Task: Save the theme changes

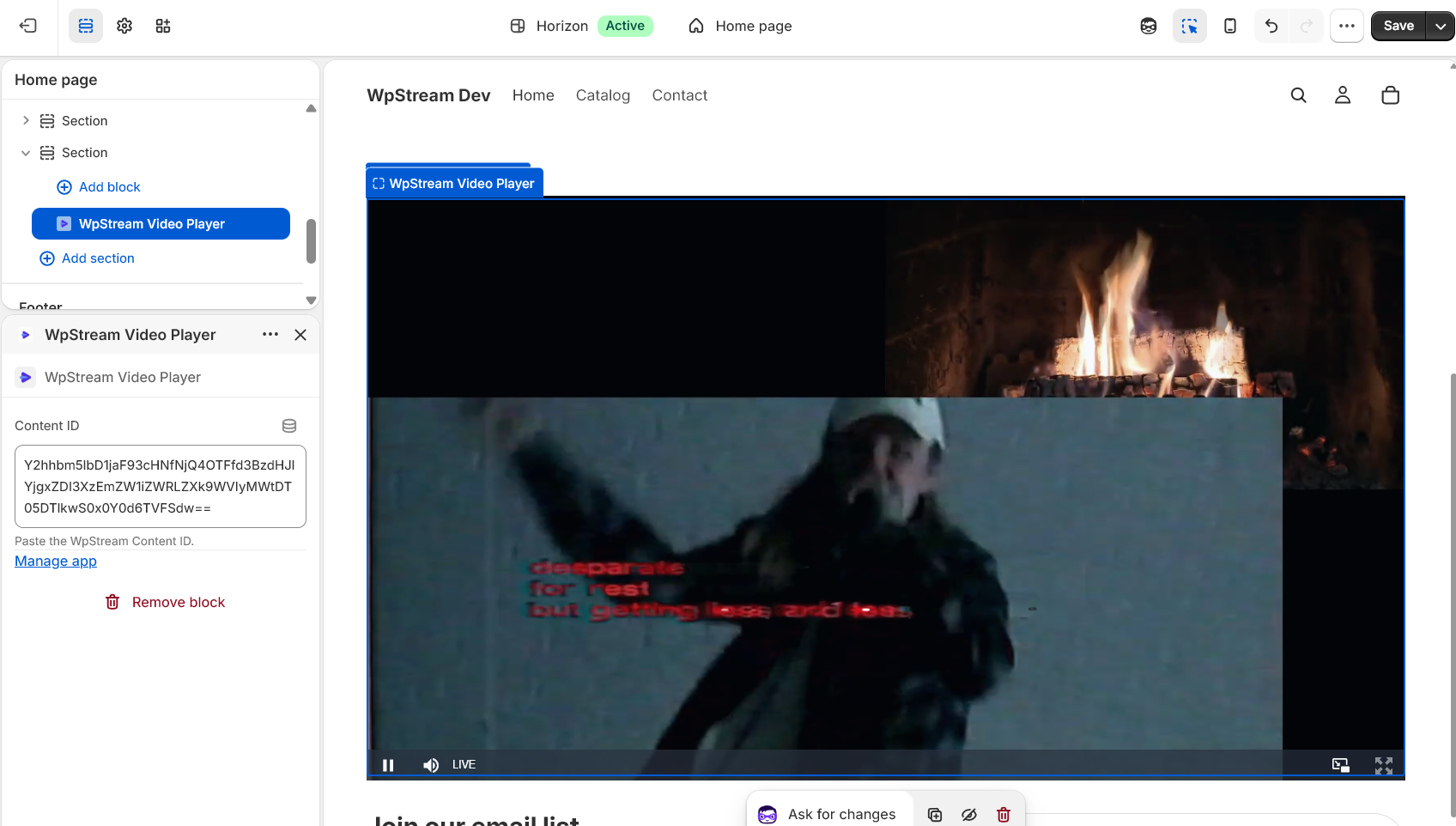Action: (x=1398, y=26)
